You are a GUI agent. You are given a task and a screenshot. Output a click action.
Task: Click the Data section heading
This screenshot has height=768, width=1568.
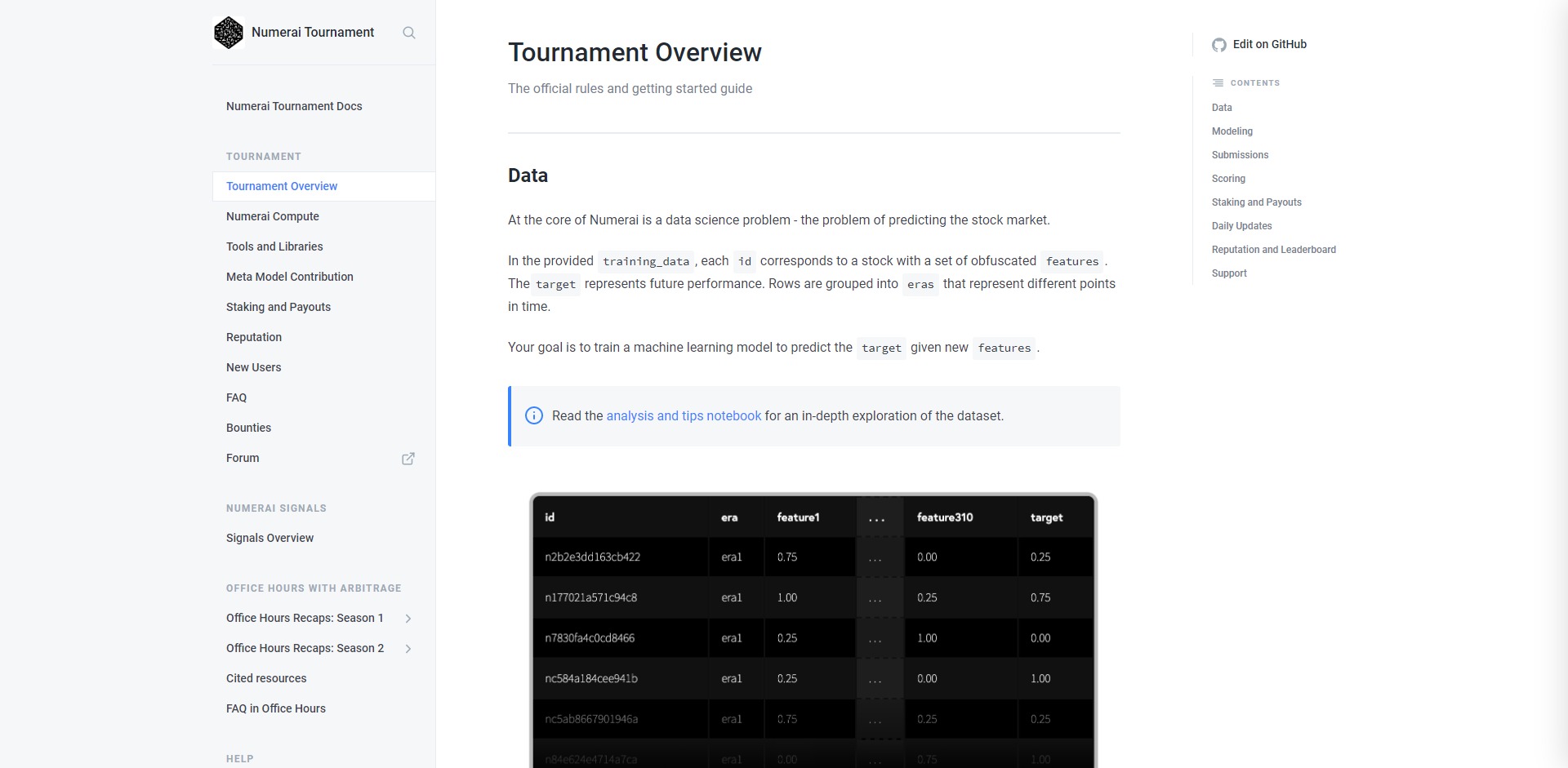pyautogui.click(x=528, y=175)
